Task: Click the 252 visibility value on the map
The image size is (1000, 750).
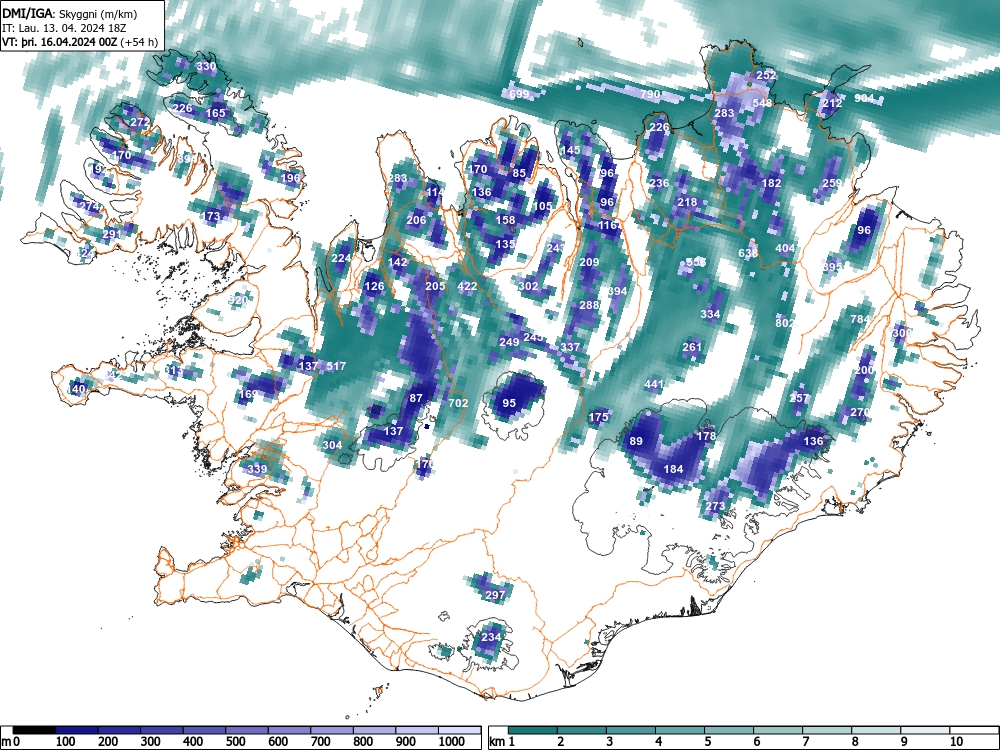Action: (766, 75)
